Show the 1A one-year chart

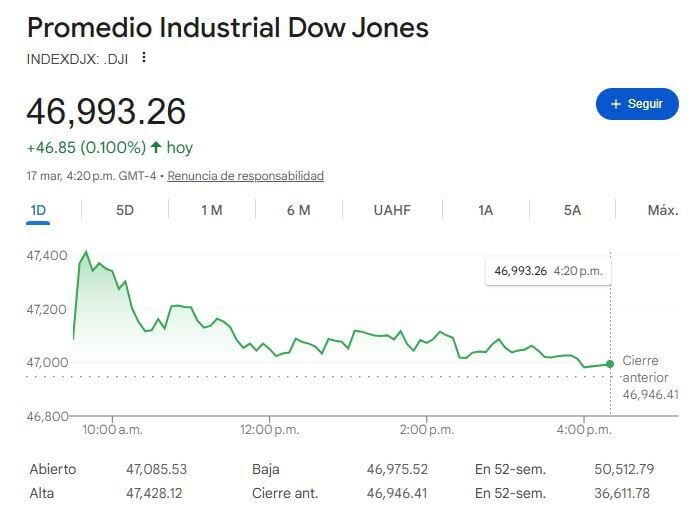coord(485,210)
